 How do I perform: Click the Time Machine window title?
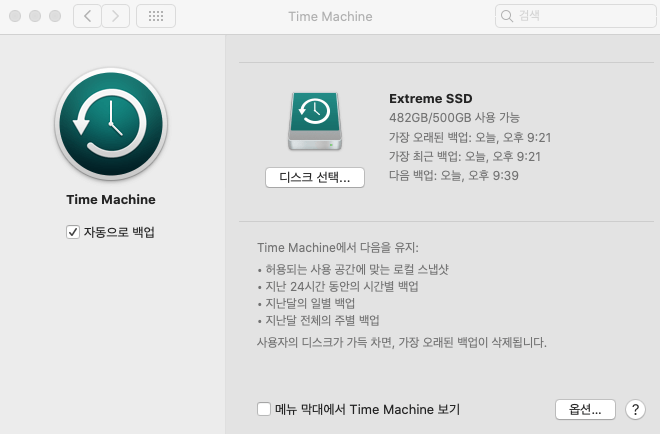tap(330, 16)
